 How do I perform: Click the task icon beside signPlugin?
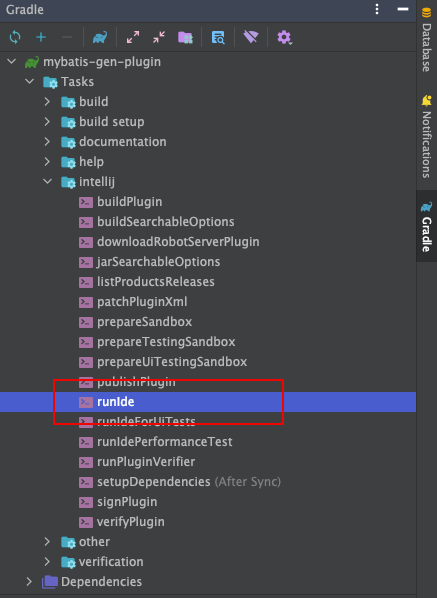coord(86,502)
